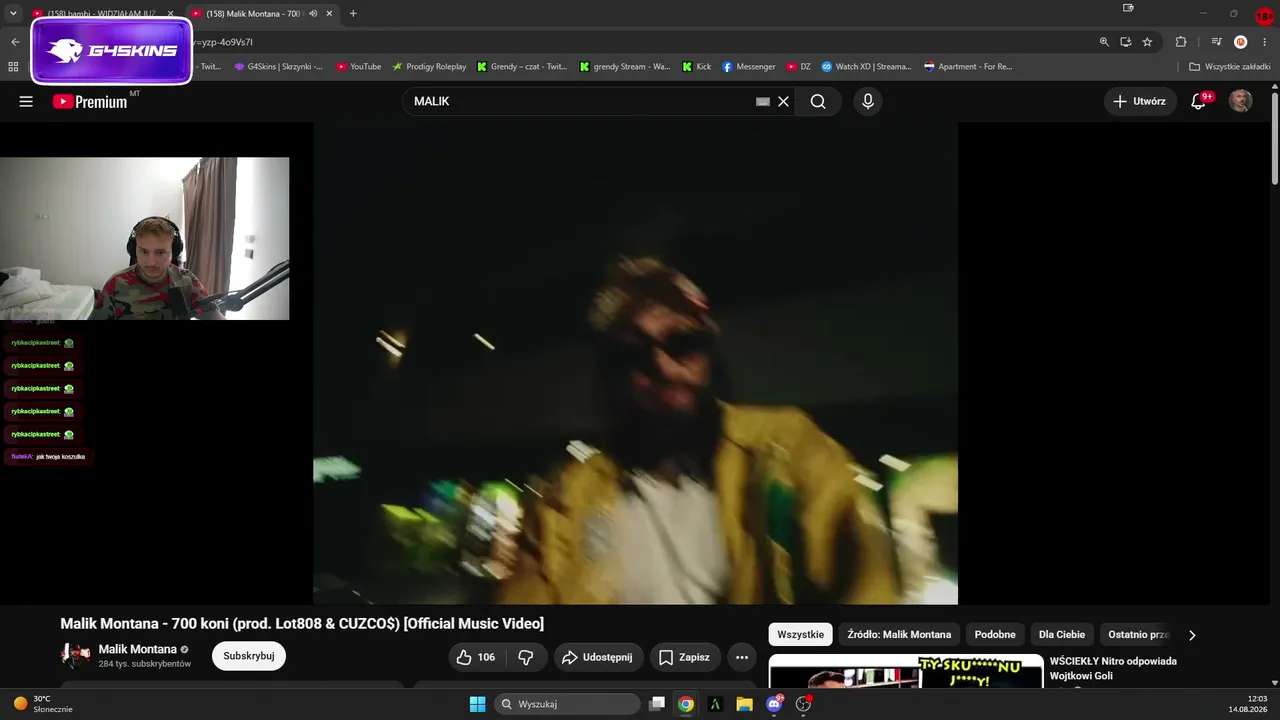Viewport: 1280px width, 720px height.
Task: Open the Windows Start menu
Action: 477,704
